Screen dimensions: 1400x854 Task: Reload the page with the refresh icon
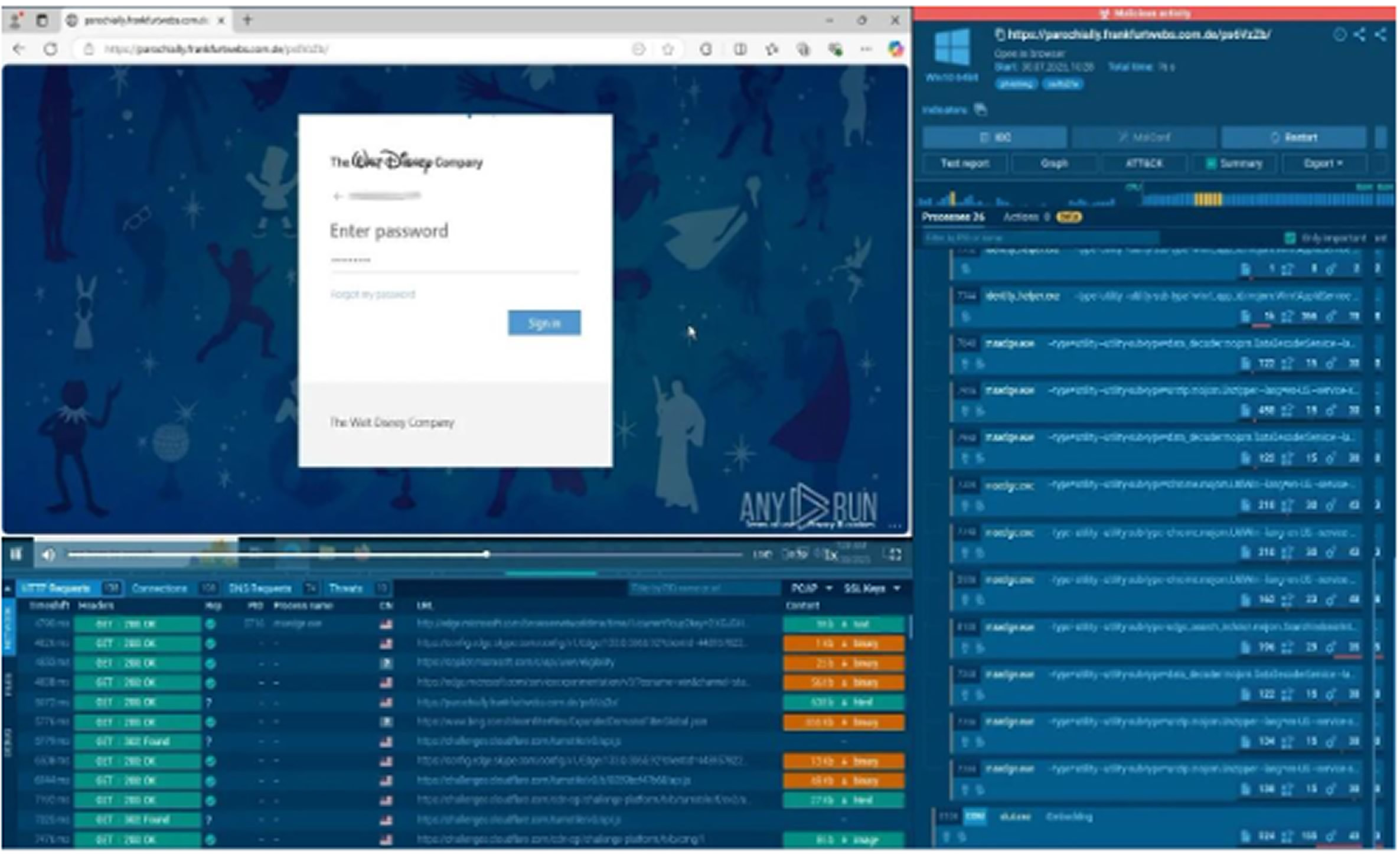pyautogui.click(x=51, y=49)
